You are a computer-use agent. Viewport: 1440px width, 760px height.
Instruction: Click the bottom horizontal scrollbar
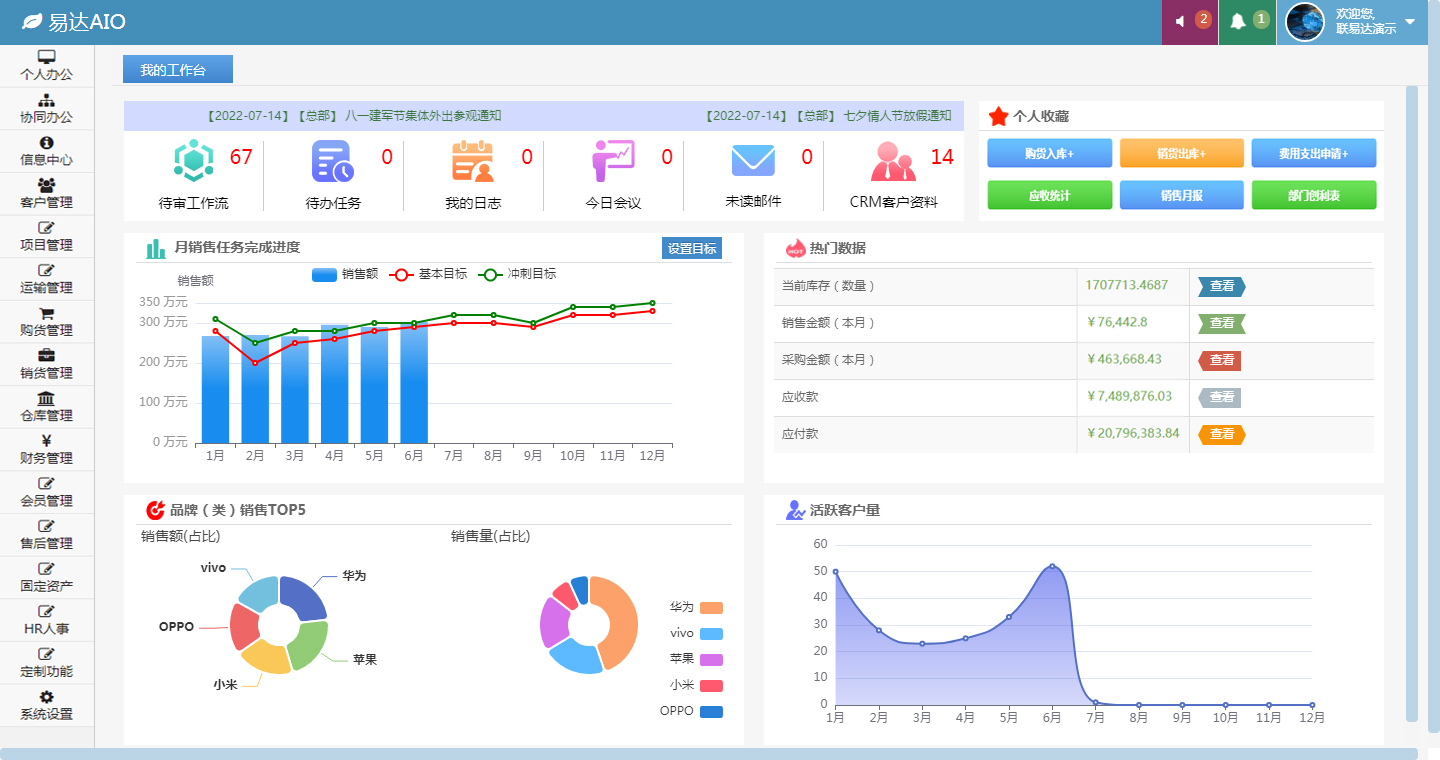tap(708, 753)
